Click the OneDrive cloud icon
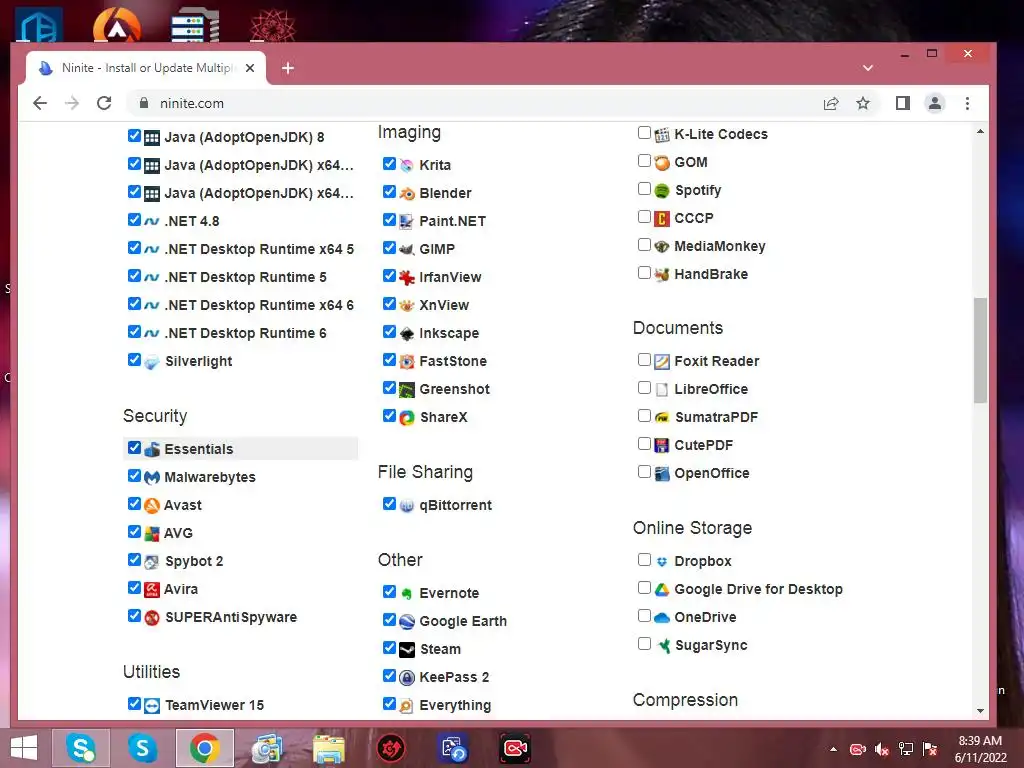This screenshot has width=1024, height=768. click(x=662, y=618)
